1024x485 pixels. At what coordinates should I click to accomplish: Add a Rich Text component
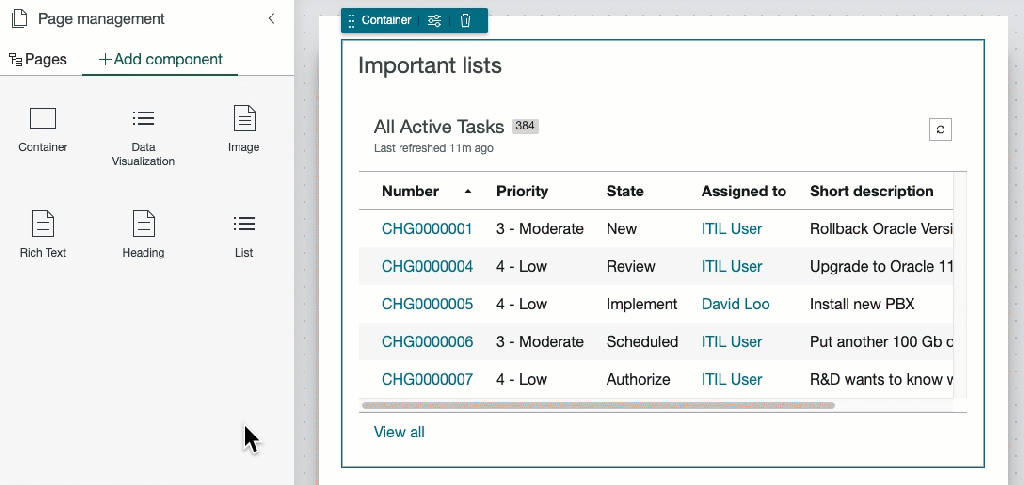point(43,234)
